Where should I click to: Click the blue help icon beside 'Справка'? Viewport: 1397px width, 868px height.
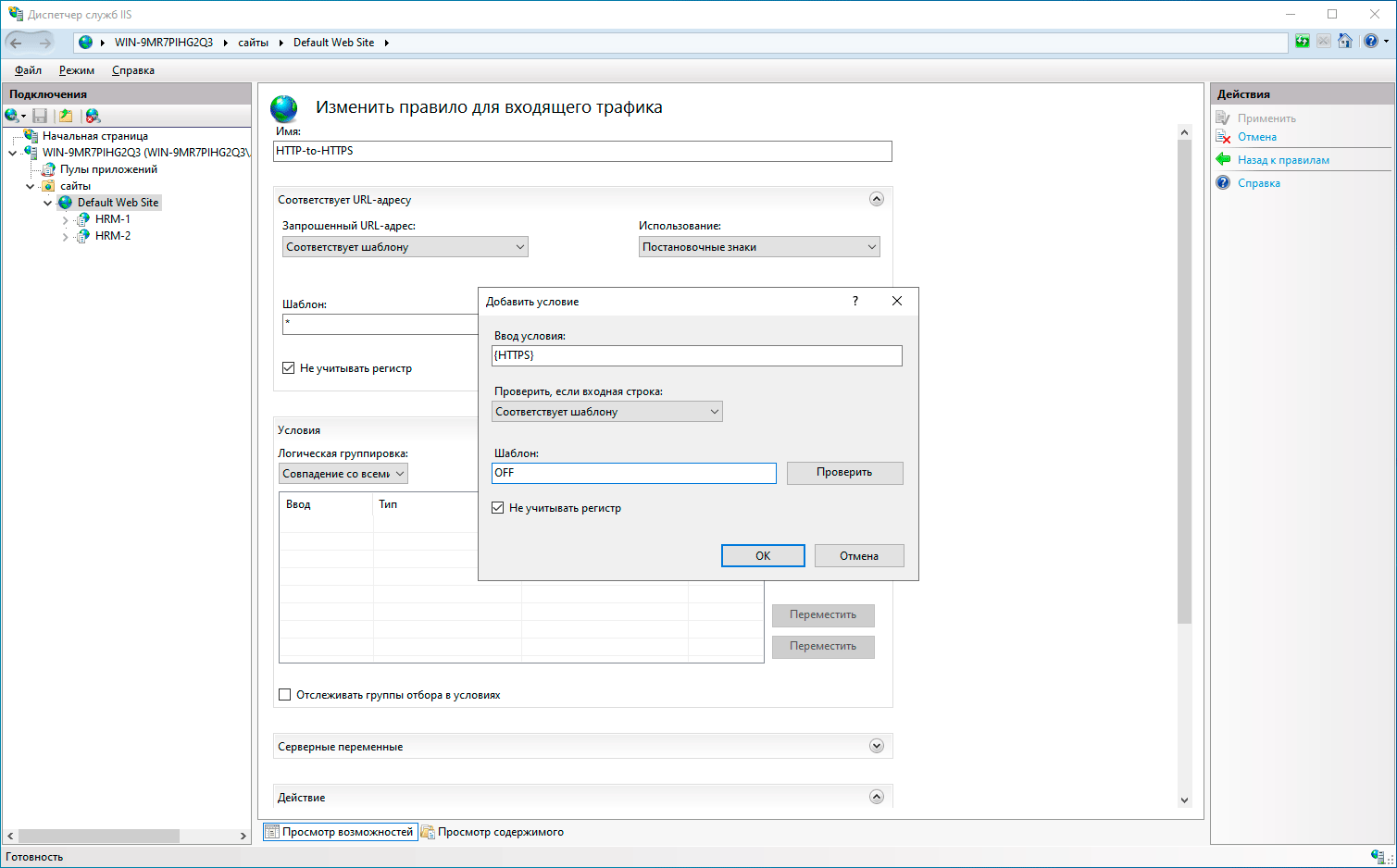tap(1223, 182)
